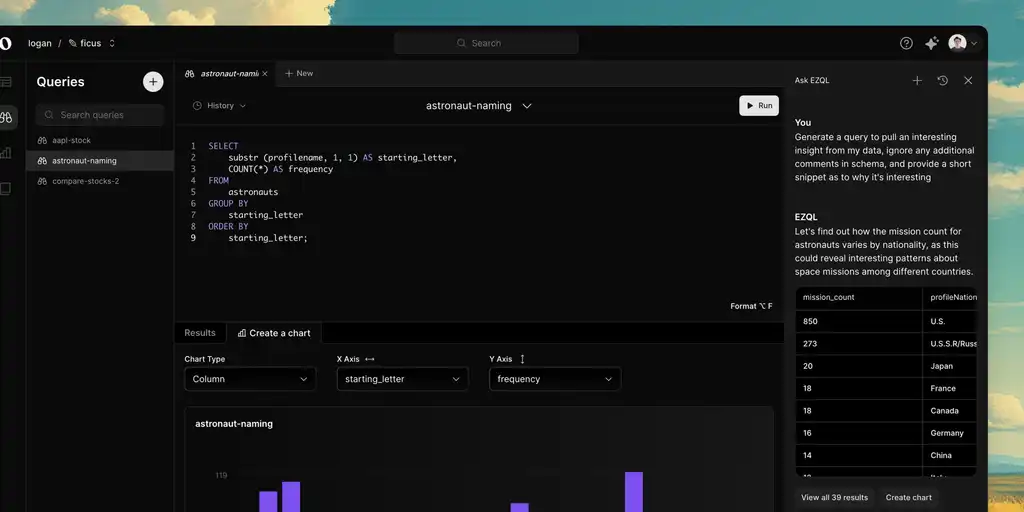The image size is (1024, 512).
Task: Open the X Axis starting_letter dropdown
Action: click(402, 379)
